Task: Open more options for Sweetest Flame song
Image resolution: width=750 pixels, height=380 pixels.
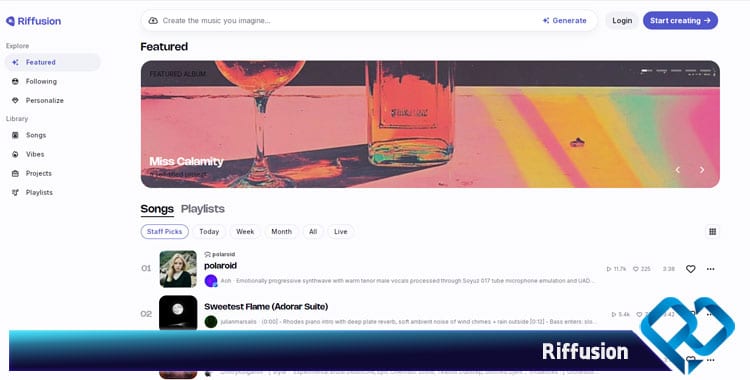Action: coord(710,314)
